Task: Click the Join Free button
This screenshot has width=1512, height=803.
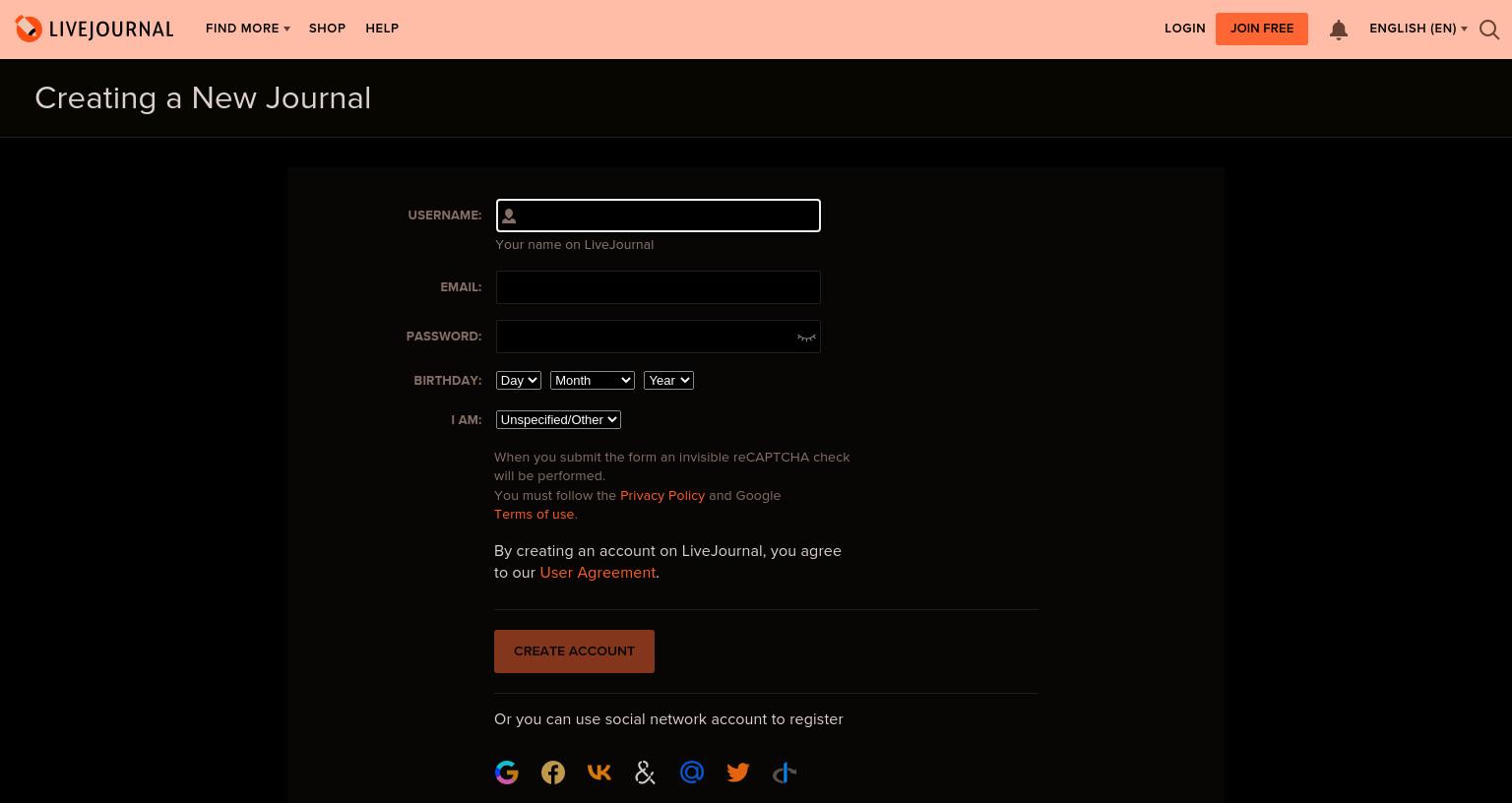Action: point(1262,29)
